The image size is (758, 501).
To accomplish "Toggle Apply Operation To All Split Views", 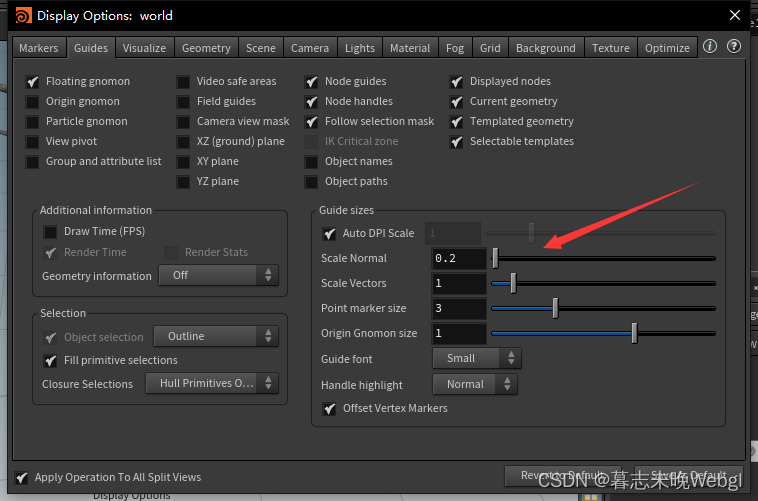I will [21, 478].
